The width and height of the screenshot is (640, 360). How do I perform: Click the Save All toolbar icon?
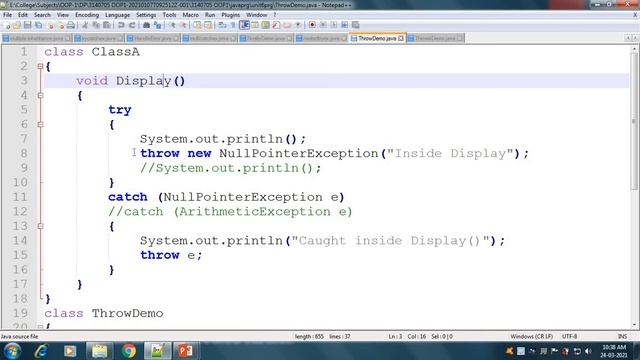38,25
